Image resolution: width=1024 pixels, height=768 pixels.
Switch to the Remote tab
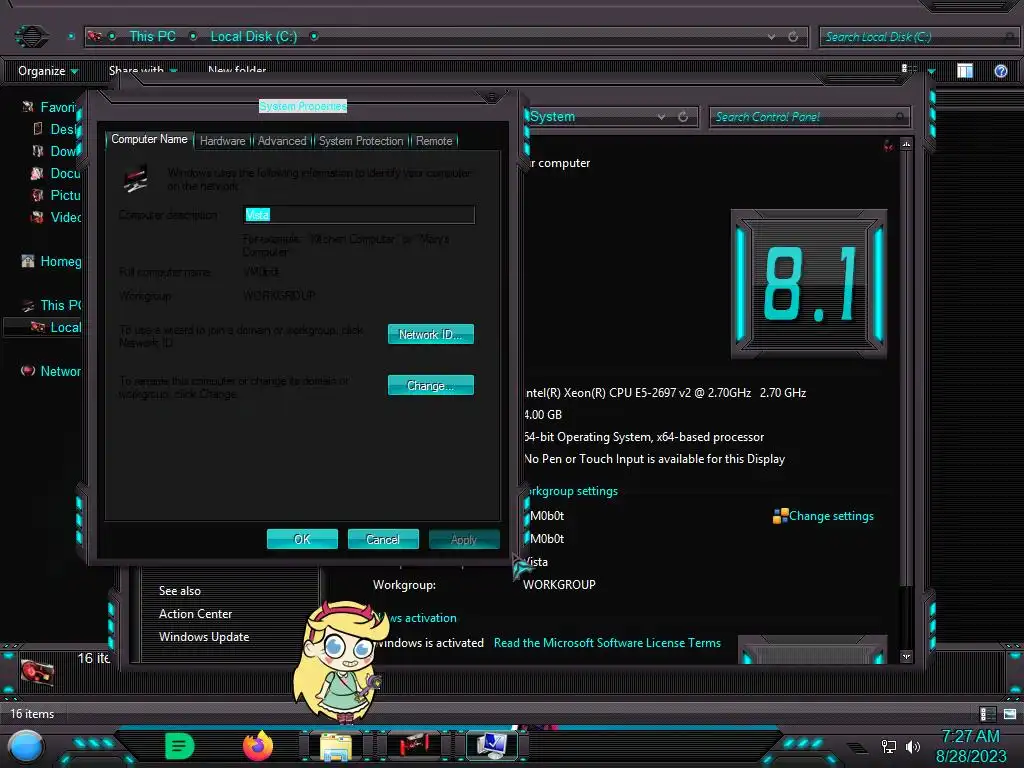434,141
